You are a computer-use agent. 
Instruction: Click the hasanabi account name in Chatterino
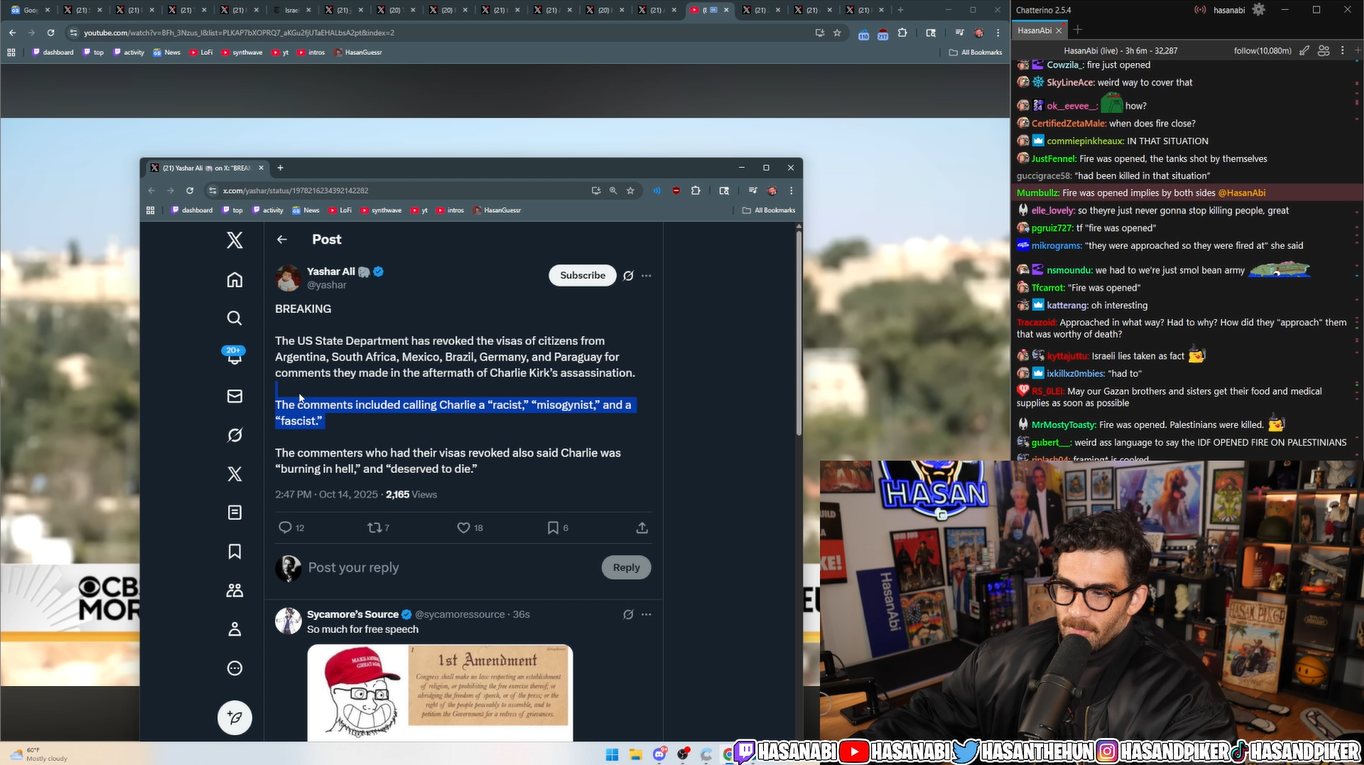pos(1229,10)
